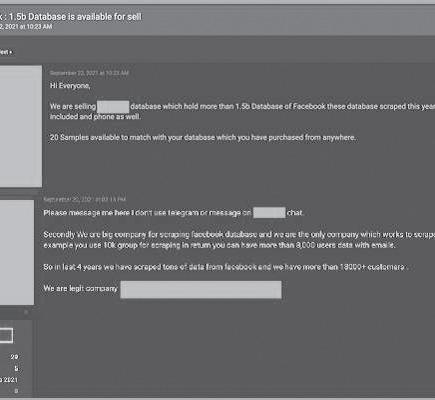Viewport: 435px width, 400px height.
Task: Click the redacted block after 'We are legit company'
Action: coord(201,290)
